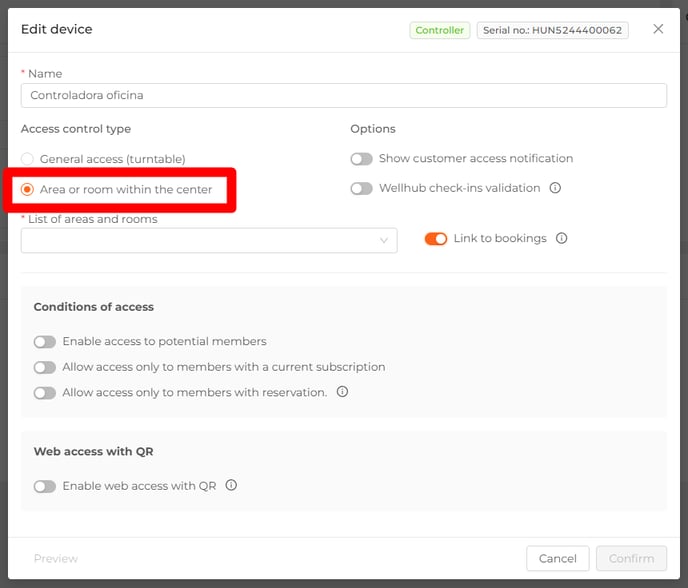Click info icon next to Link to bookings
Image resolution: width=688 pixels, height=588 pixels.
561,238
